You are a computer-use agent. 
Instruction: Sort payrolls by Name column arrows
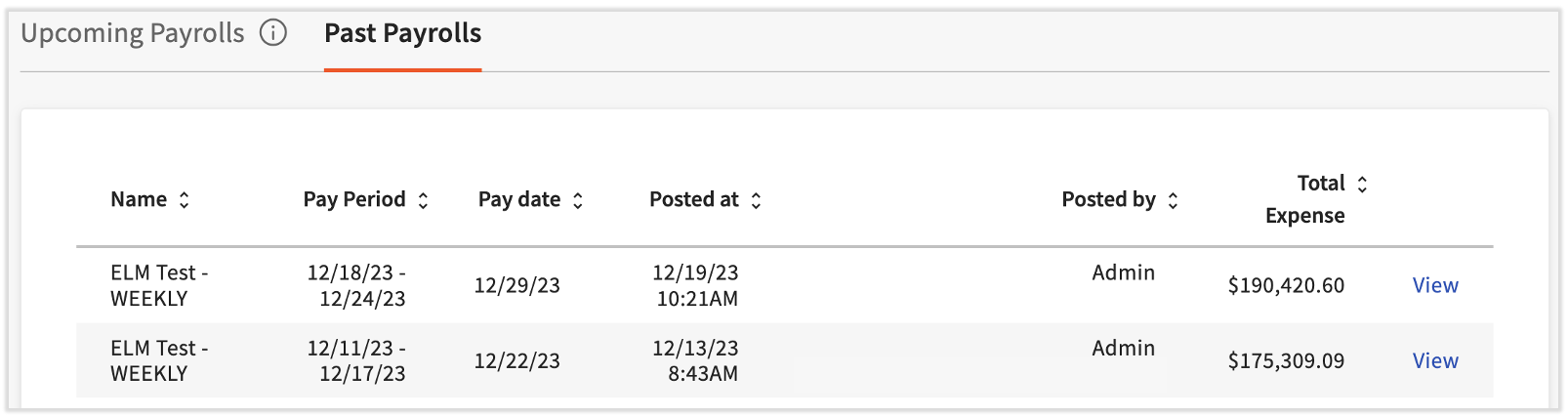[x=184, y=200]
